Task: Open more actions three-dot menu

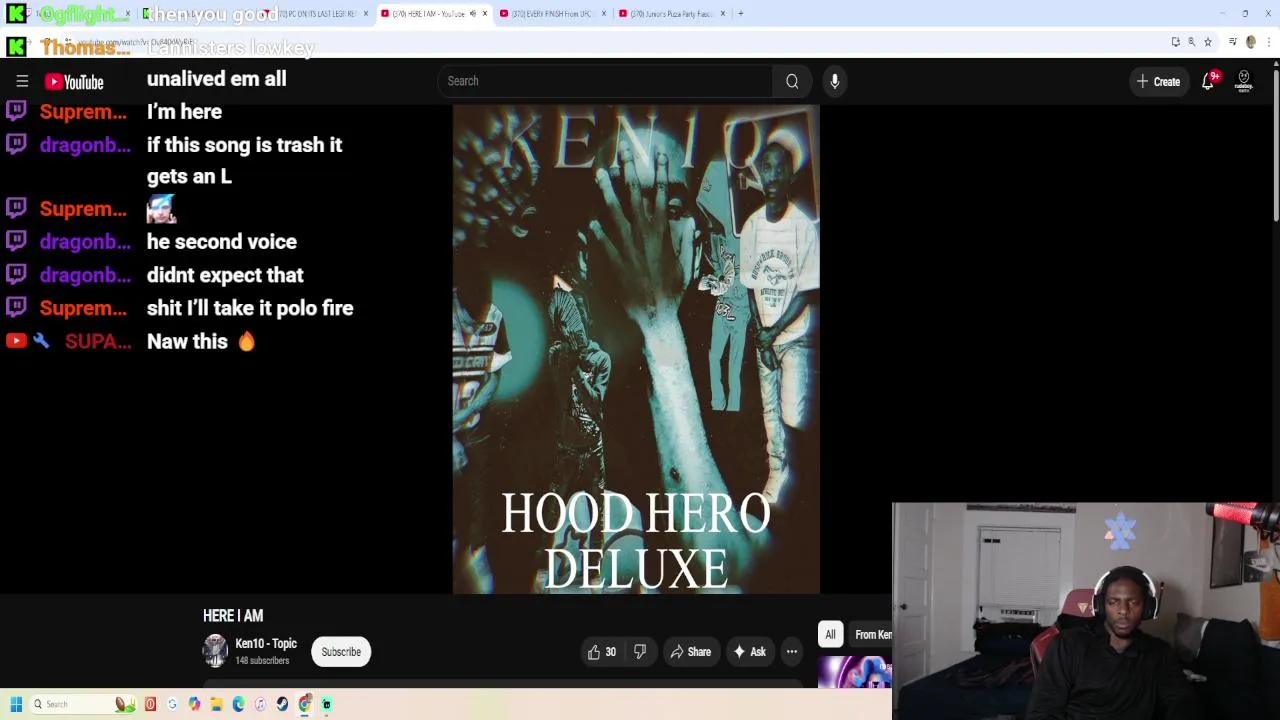Action: point(792,652)
